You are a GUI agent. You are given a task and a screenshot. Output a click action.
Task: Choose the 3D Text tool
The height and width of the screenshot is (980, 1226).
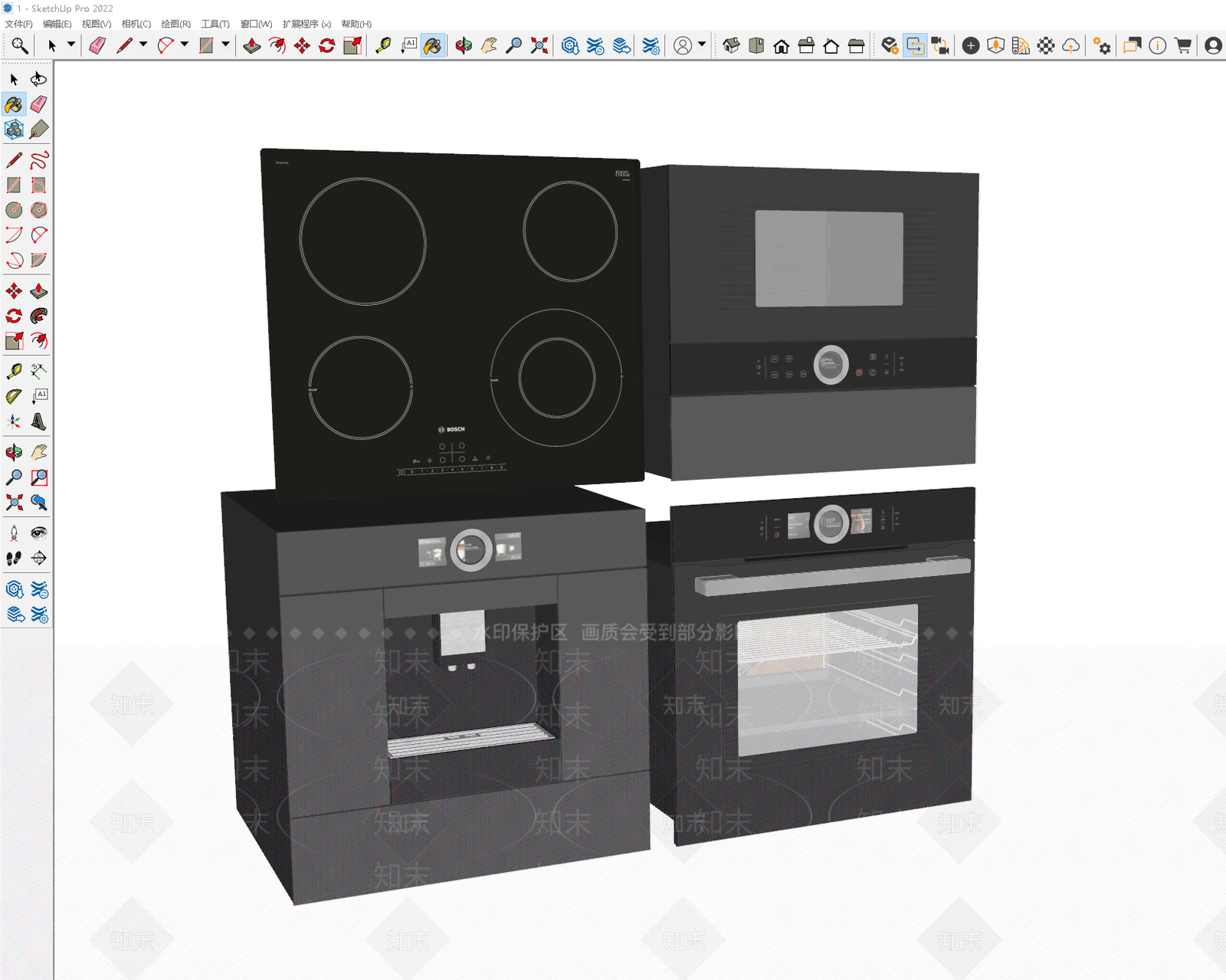click(x=38, y=421)
